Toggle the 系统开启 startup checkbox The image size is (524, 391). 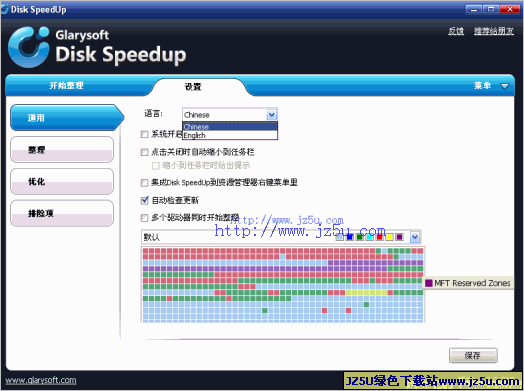(144, 134)
